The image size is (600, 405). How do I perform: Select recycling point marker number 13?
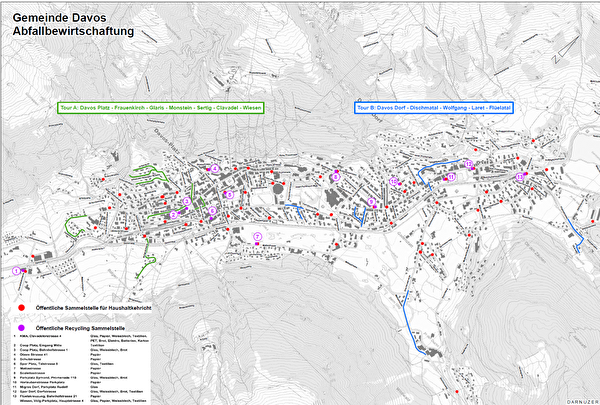[x=520, y=177]
